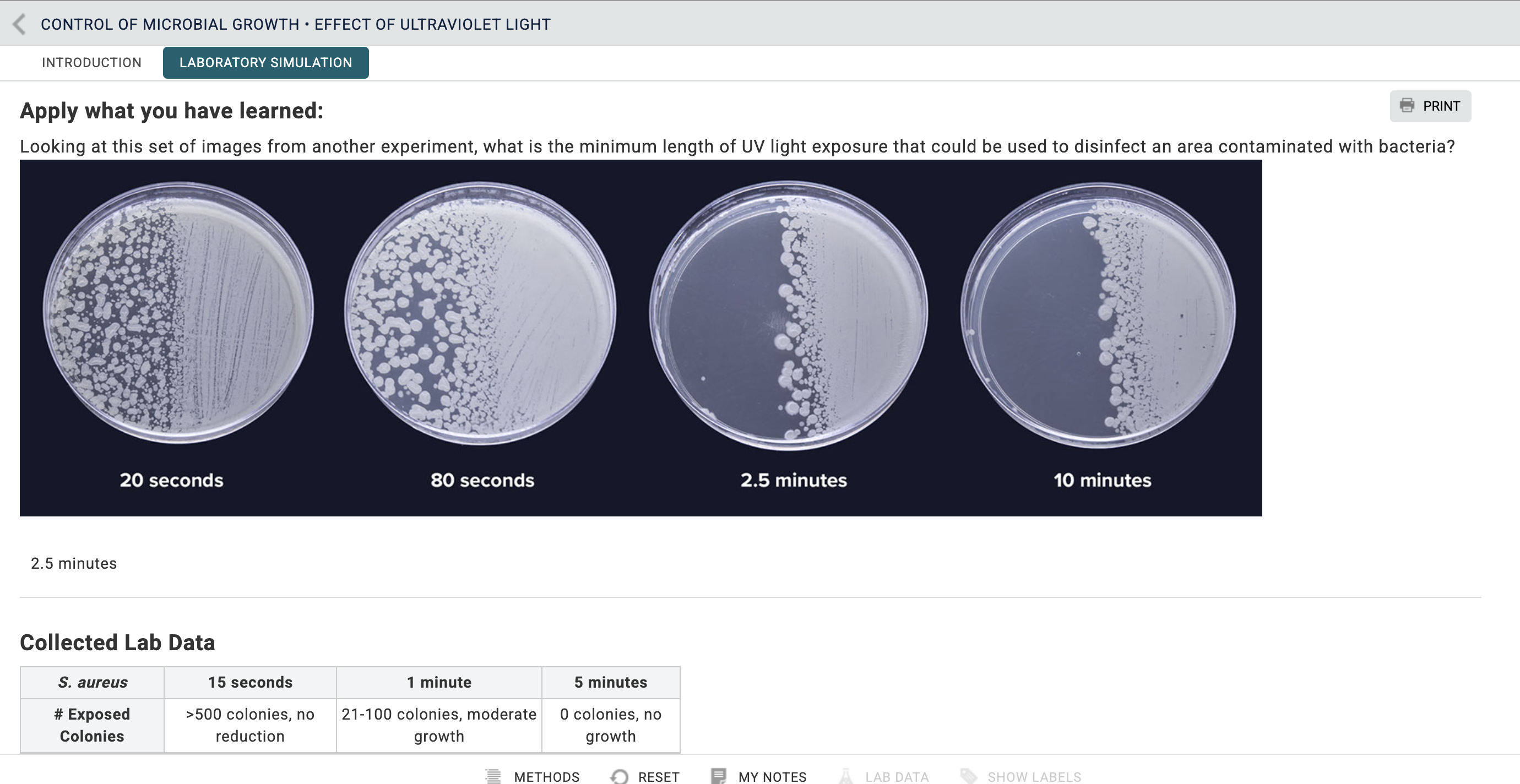Click the 2.5 minutes petri dish image
The height and width of the screenshot is (784, 1520).
tap(788, 315)
